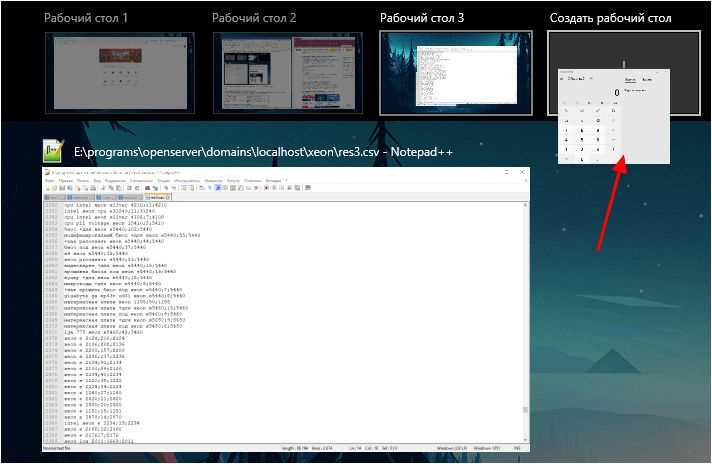Click the Рабочий стол 2 label text
The image size is (712, 464).
255,18
